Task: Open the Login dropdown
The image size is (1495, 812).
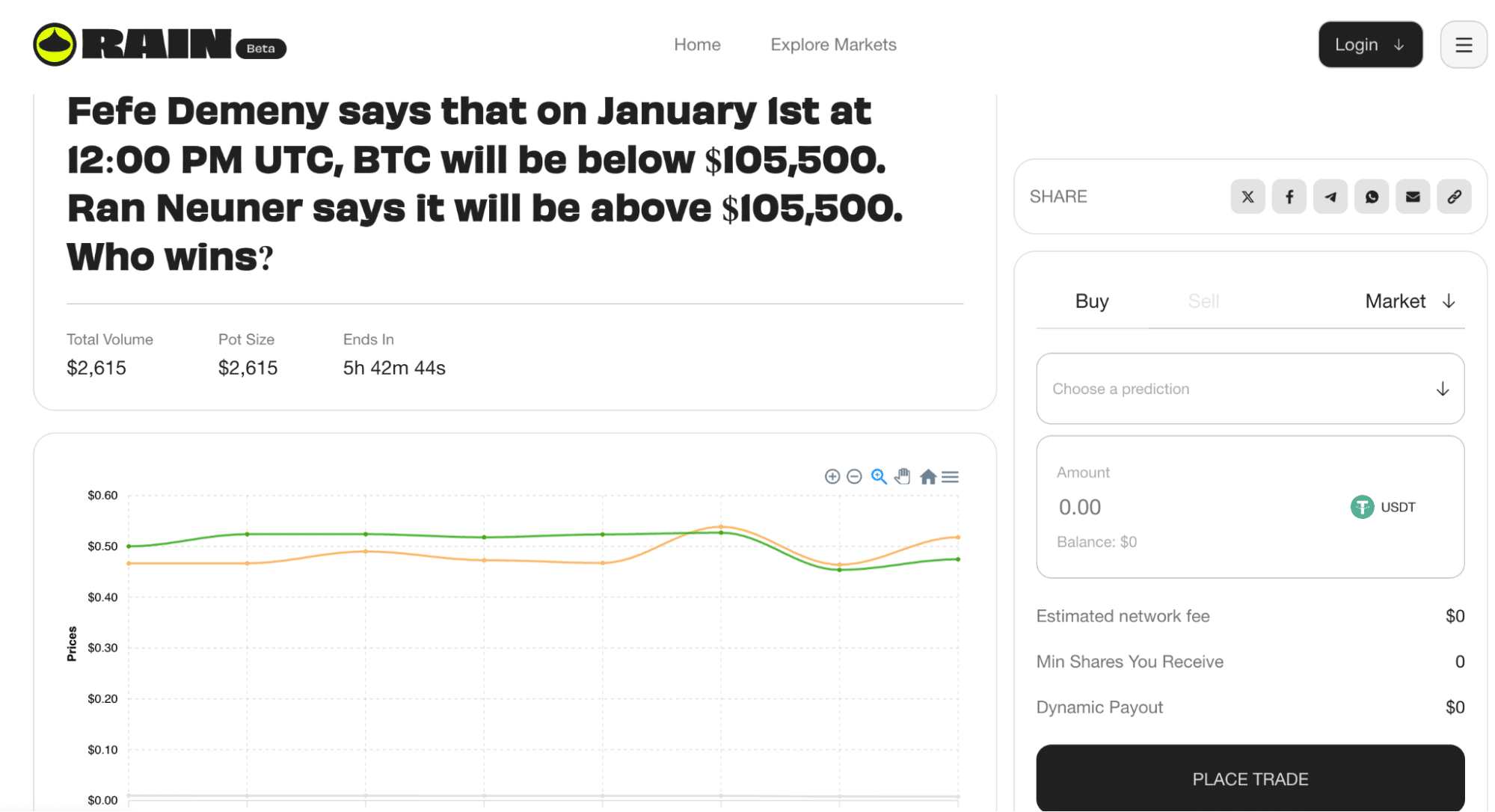Action: 1370,44
